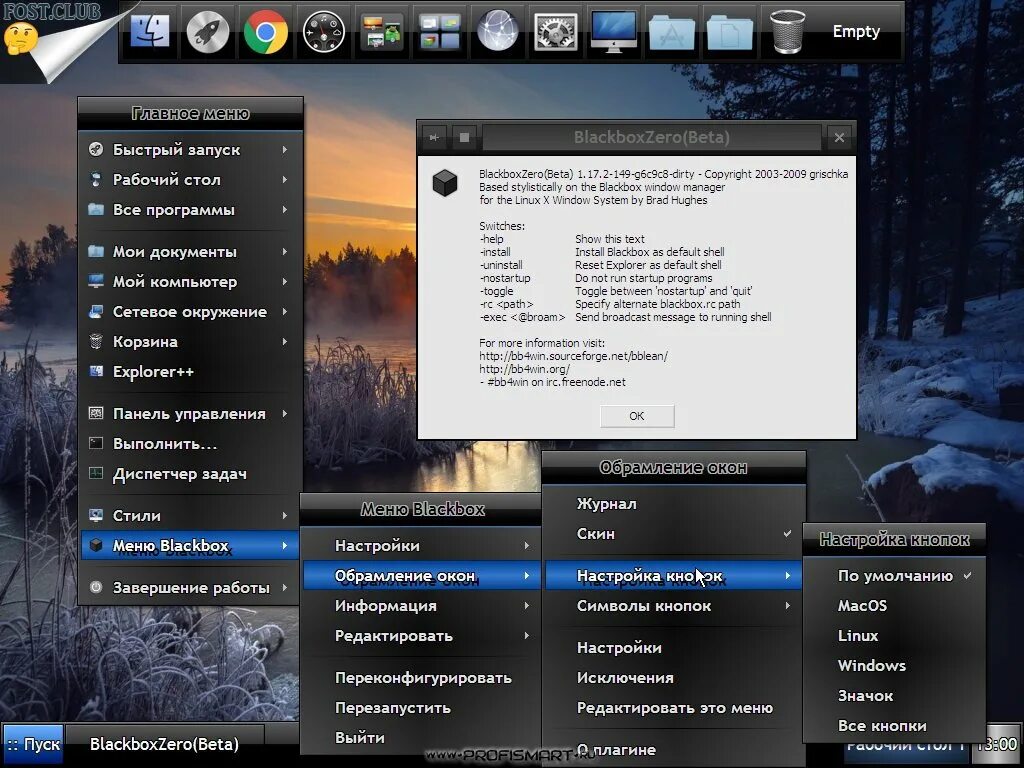Select По умолчанию button setting
The height and width of the screenshot is (768, 1024).
click(x=895, y=576)
